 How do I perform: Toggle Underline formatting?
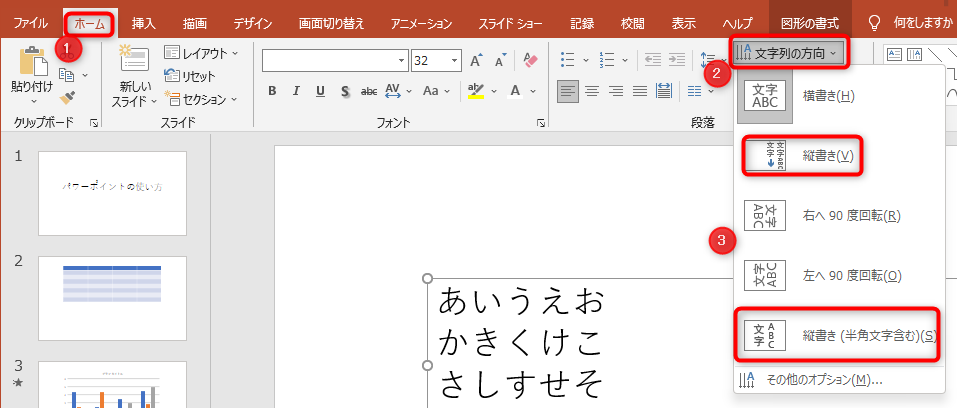pyautogui.click(x=320, y=91)
